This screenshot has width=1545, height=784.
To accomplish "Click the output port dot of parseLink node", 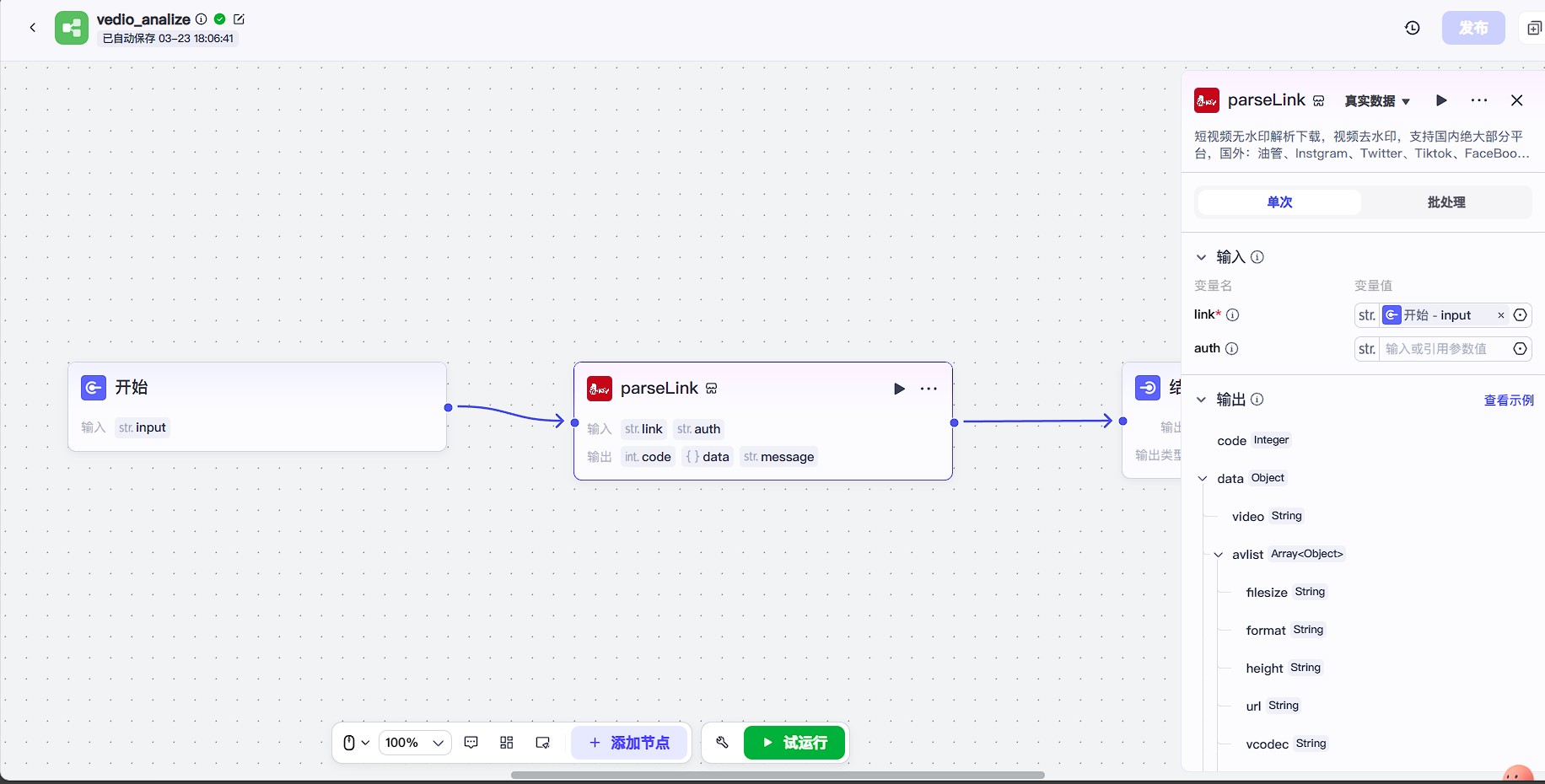I will pos(954,422).
